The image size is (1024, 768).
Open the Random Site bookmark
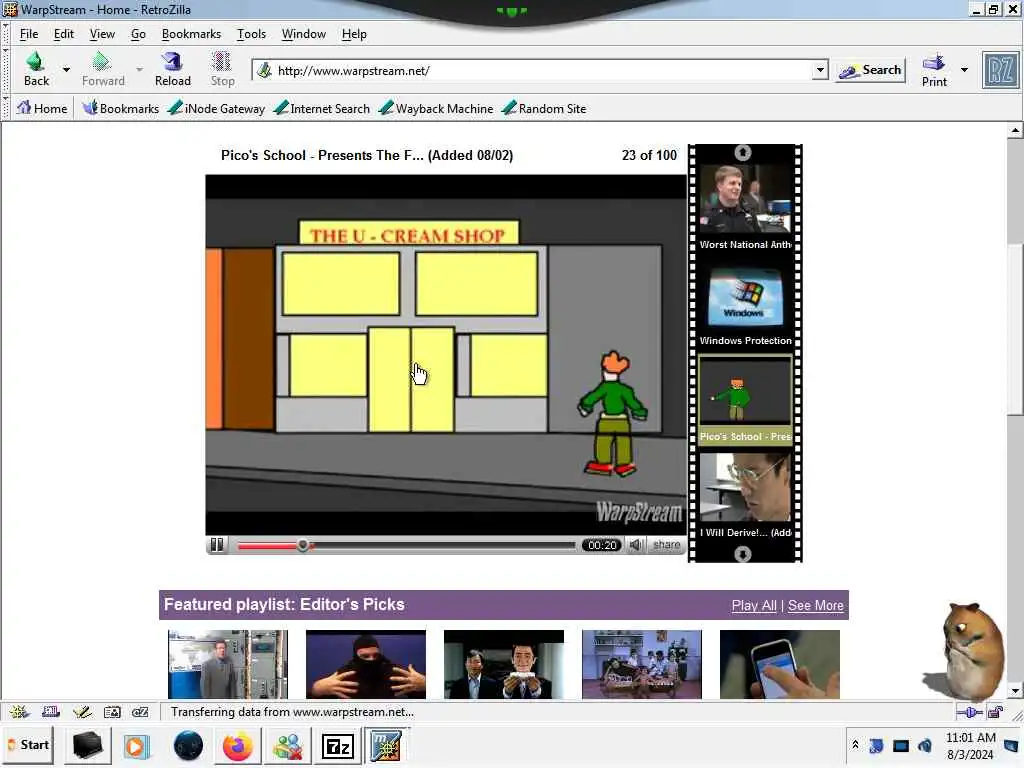coord(544,108)
